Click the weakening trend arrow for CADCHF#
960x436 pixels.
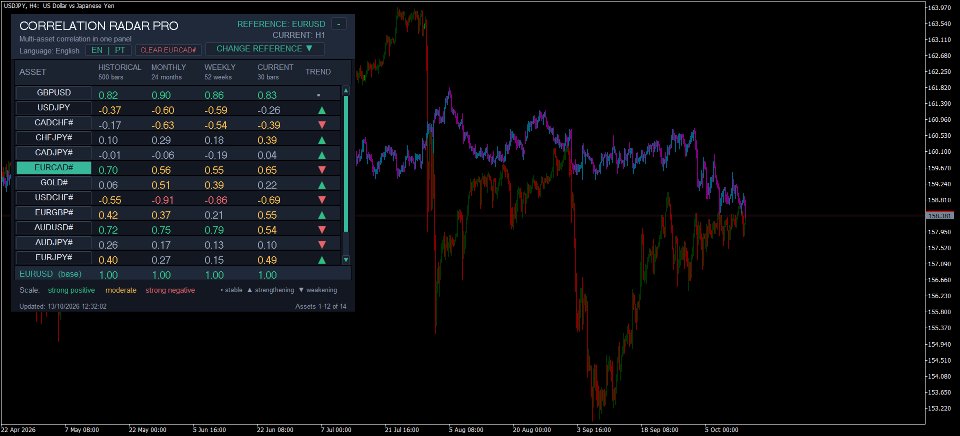click(x=322, y=126)
